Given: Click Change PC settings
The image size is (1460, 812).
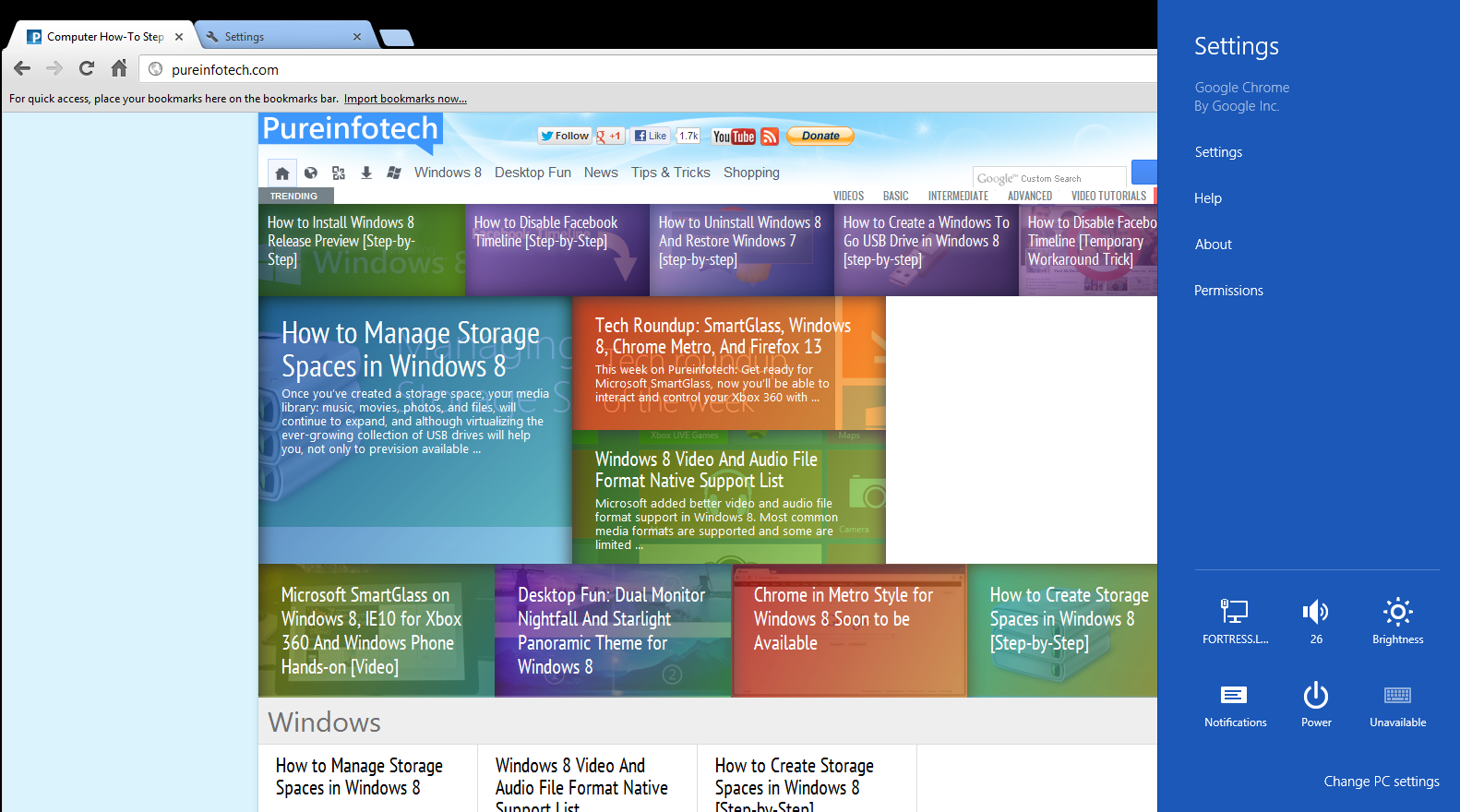Looking at the screenshot, I should coord(1382,782).
